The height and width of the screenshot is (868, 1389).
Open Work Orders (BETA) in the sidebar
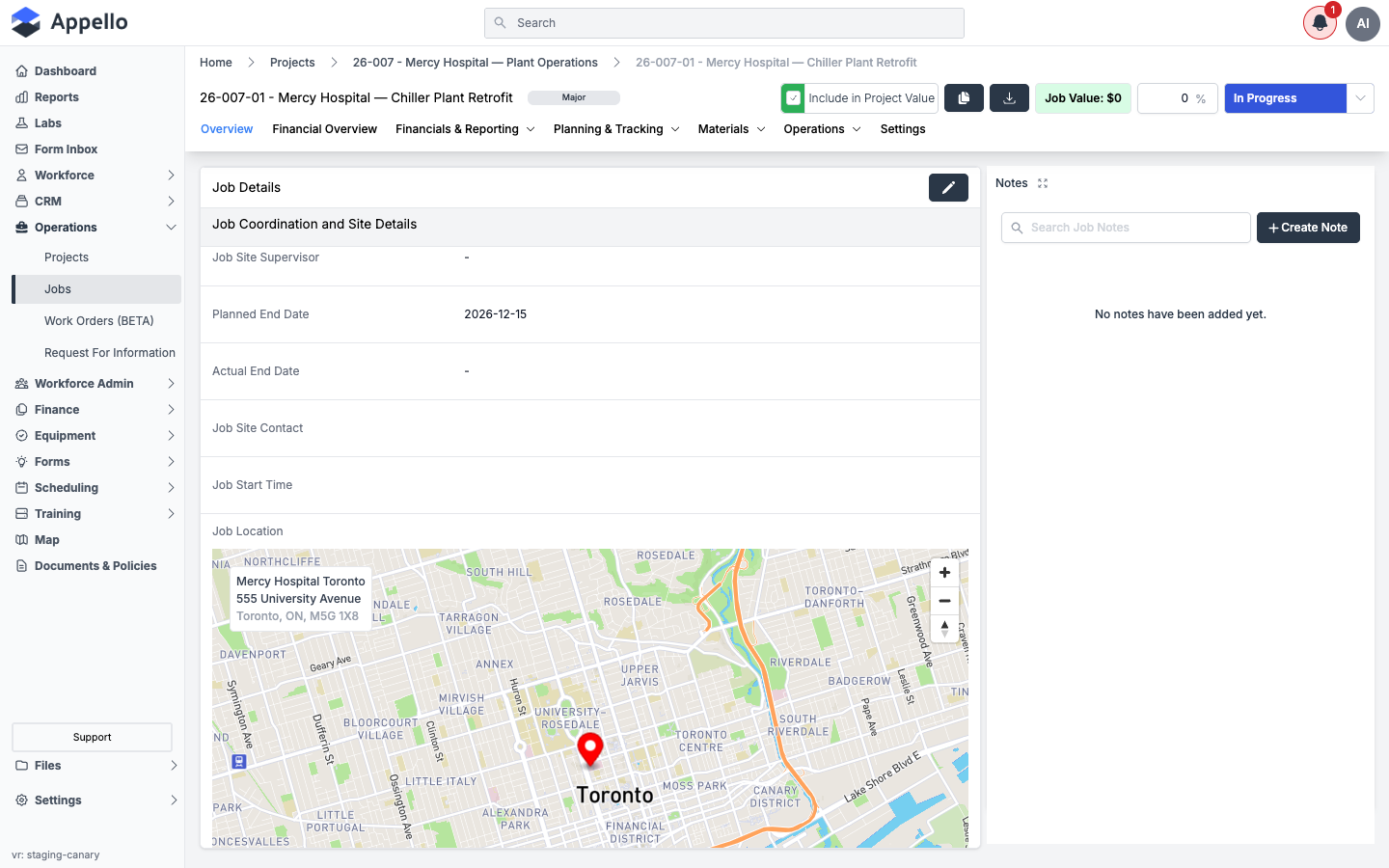99,321
